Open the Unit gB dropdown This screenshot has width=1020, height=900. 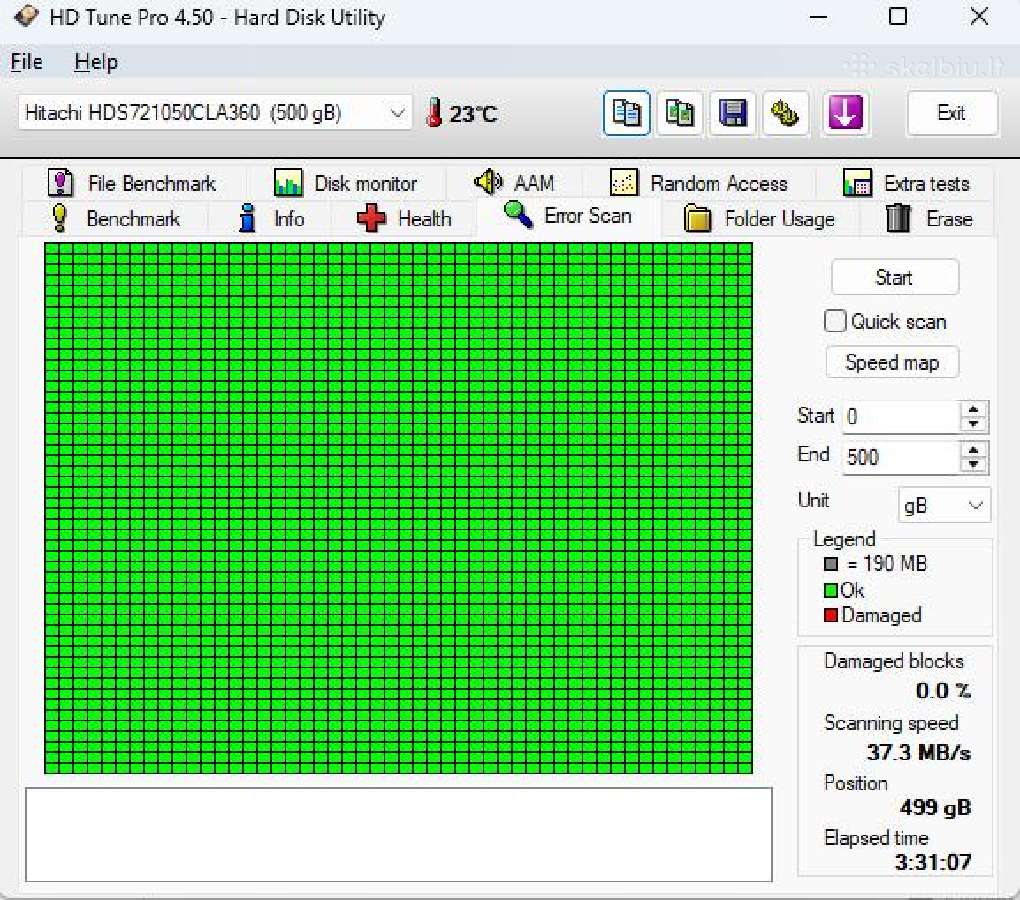point(945,505)
